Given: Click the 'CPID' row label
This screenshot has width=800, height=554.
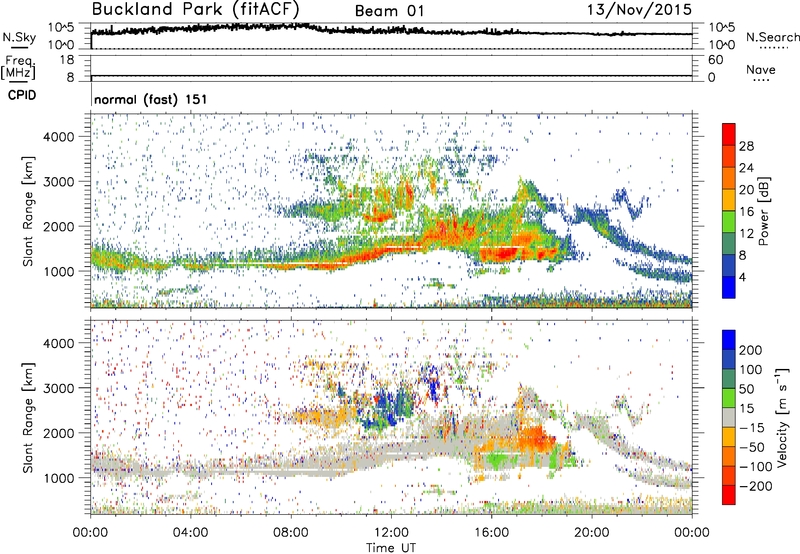Looking at the screenshot, I should click(x=22, y=95).
